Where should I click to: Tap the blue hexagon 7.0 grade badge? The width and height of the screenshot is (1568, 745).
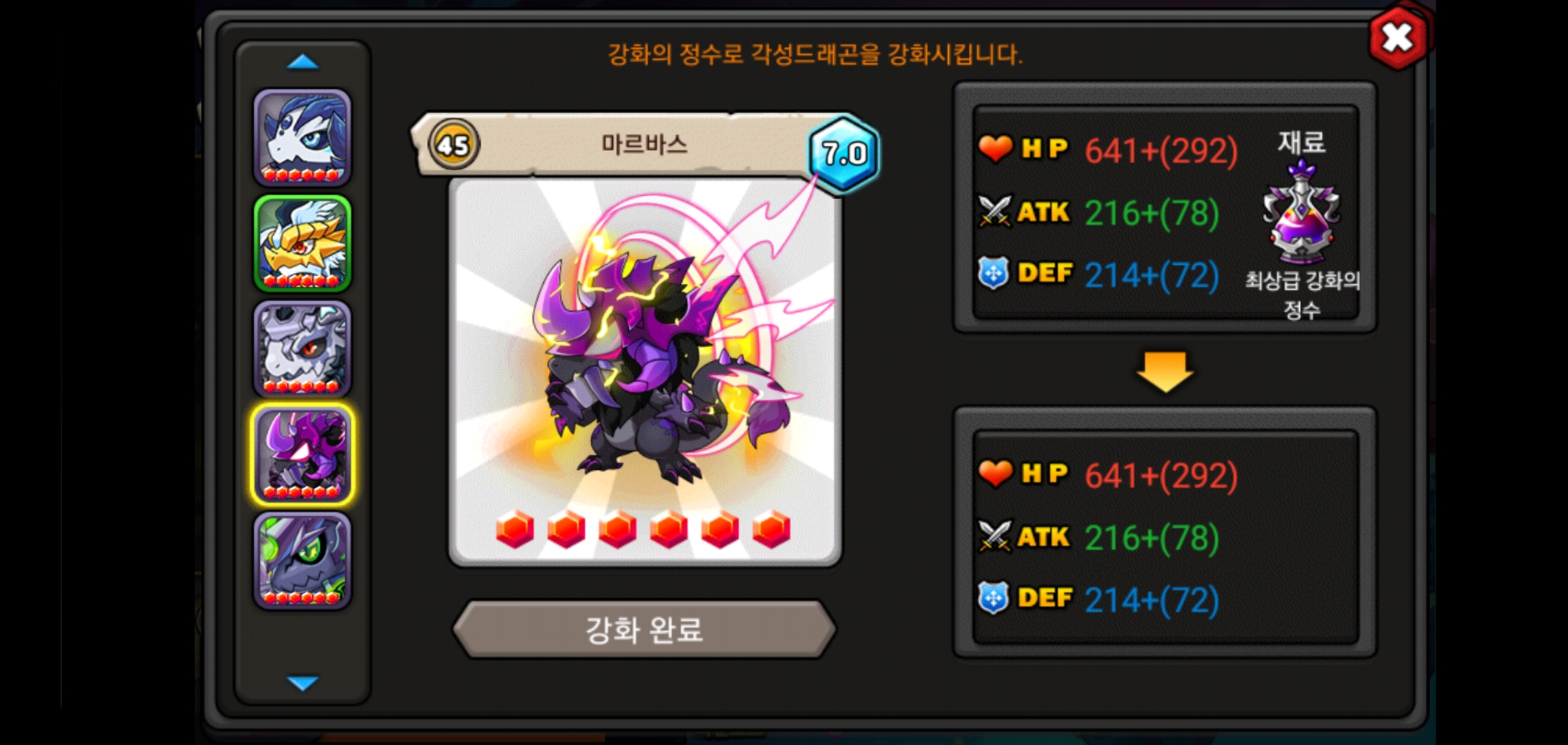click(845, 153)
